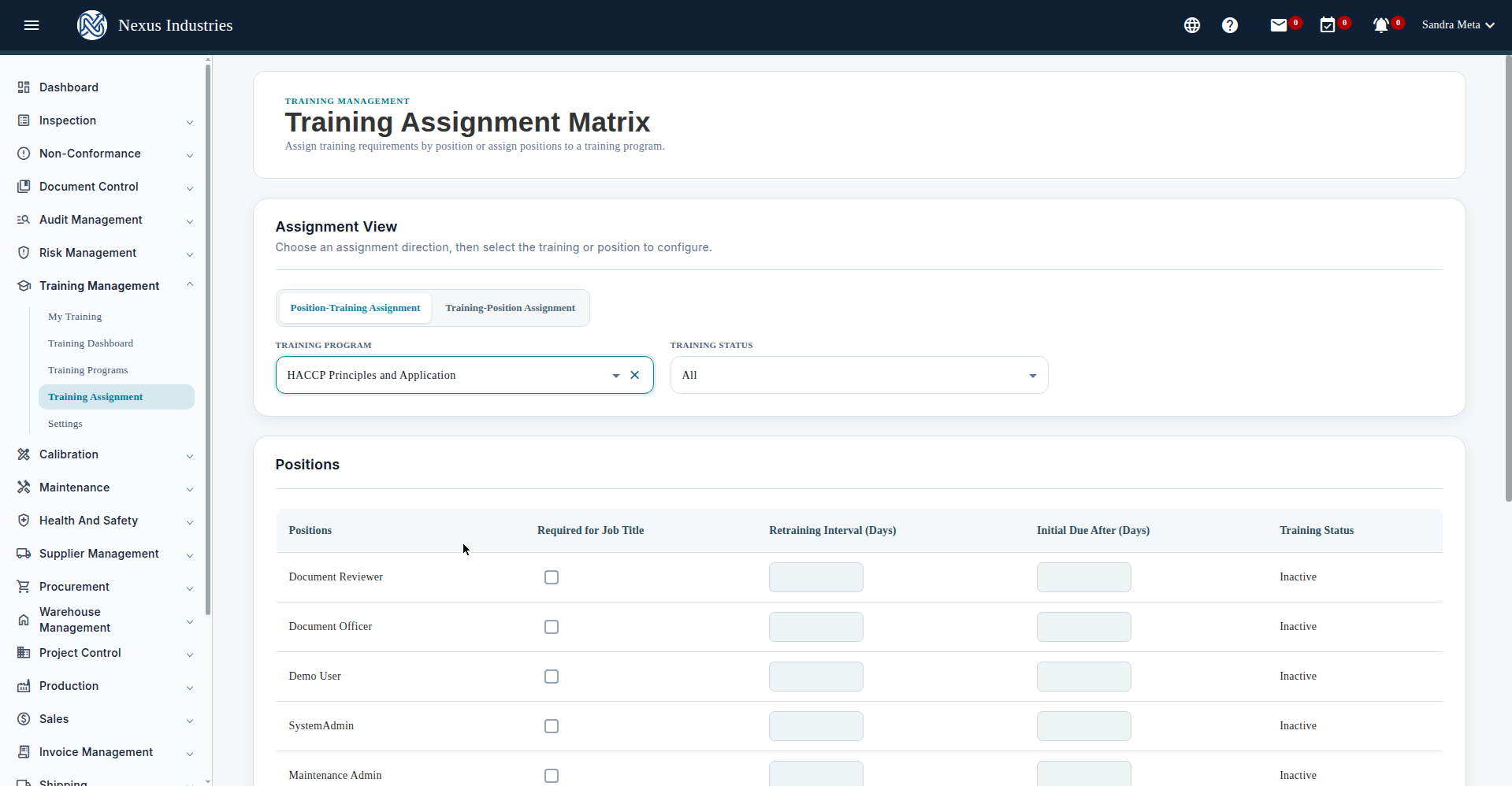Open the help question mark icon
The height and width of the screenshot is (786, 1512).
click(1230, 25)
